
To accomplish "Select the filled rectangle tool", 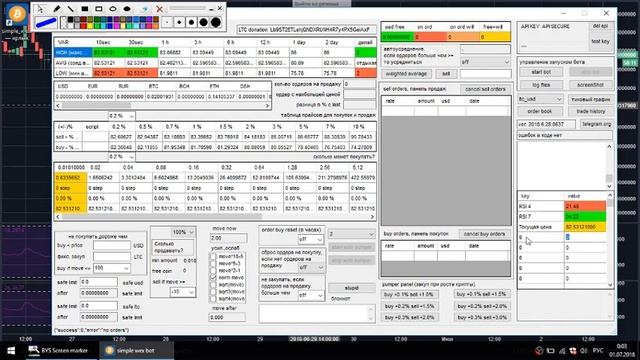I will pos(84,9).
